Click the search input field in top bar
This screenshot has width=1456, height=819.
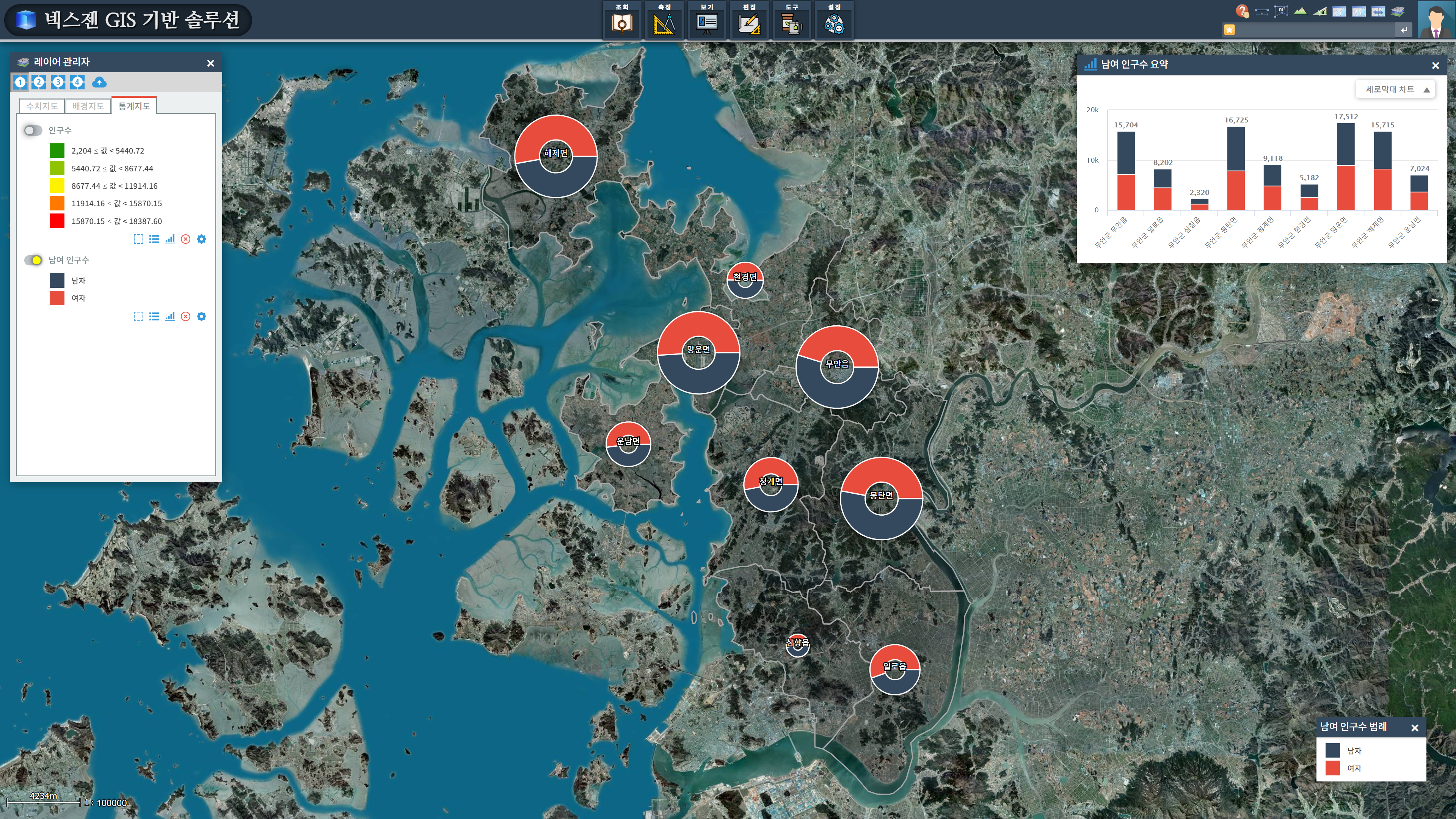[x=1316, y=30]
